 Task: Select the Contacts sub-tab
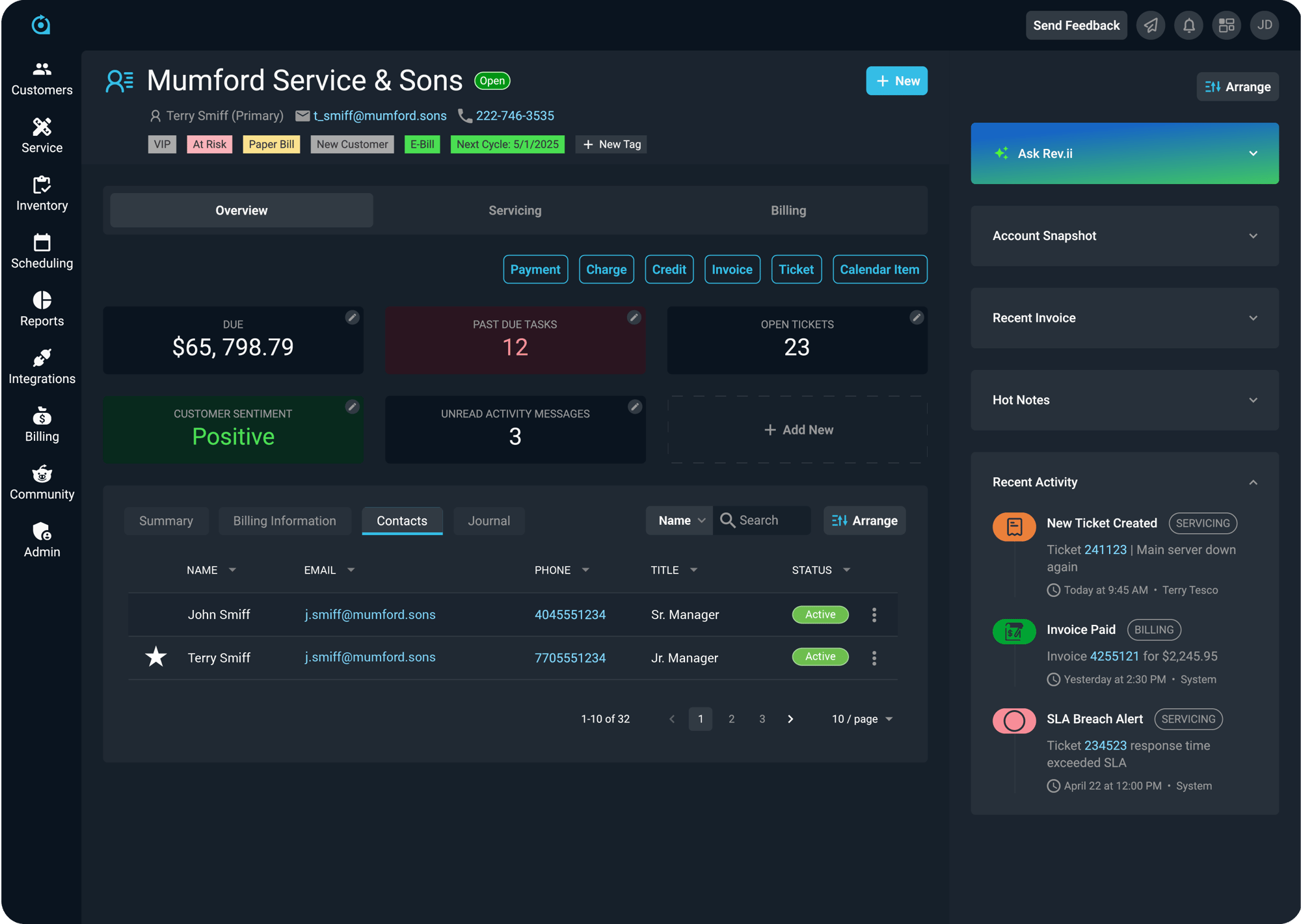[x=402, y=521]
